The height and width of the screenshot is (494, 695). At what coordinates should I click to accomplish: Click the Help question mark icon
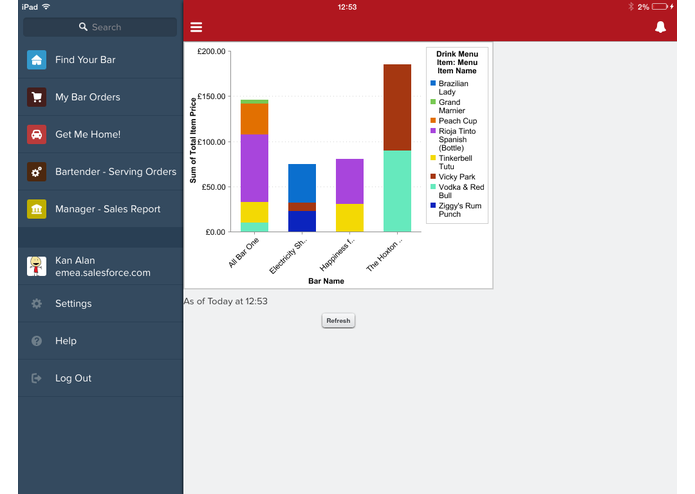pyautogui.click(x=36, y=341)
